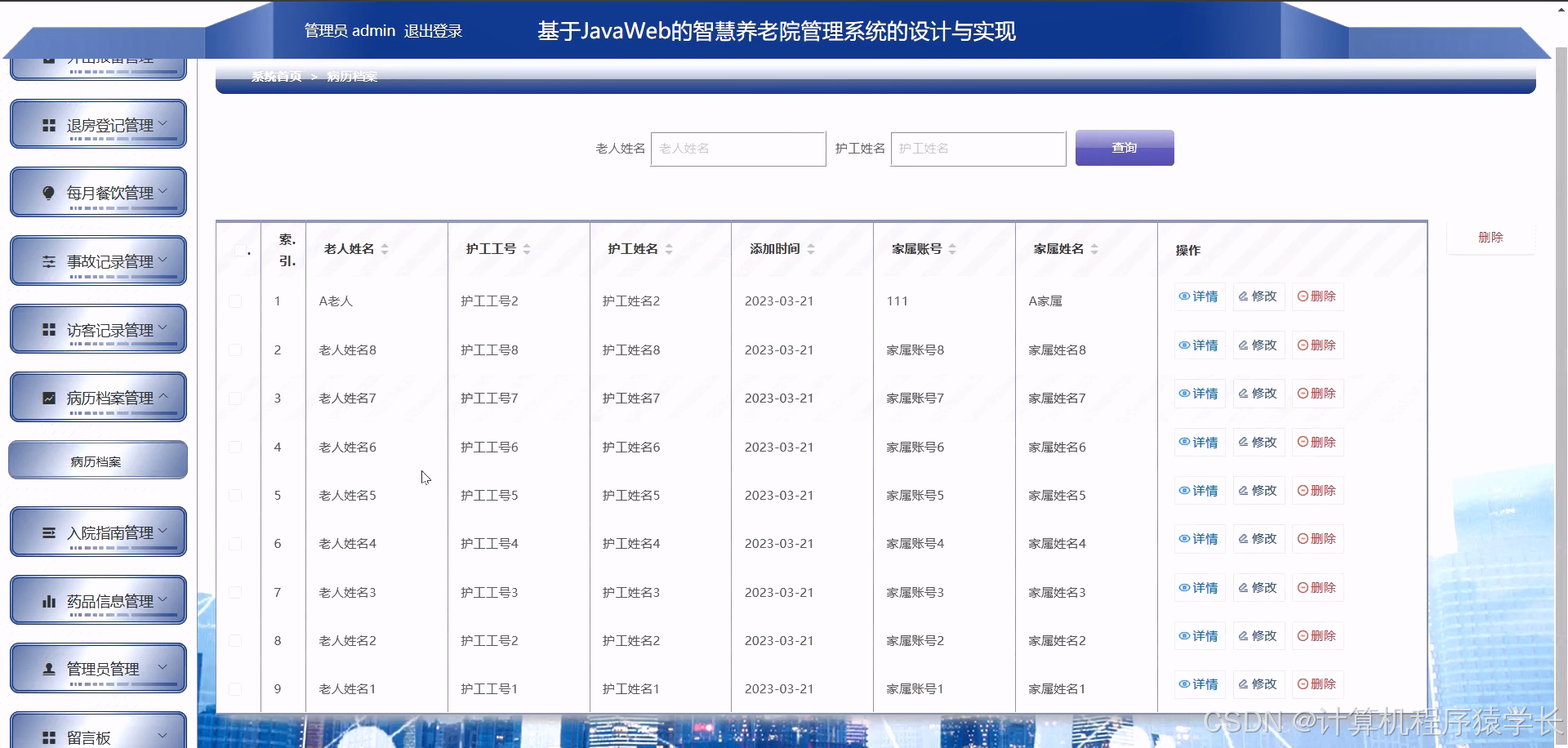Click the 老人姓名 search input field

coord(737,149)
